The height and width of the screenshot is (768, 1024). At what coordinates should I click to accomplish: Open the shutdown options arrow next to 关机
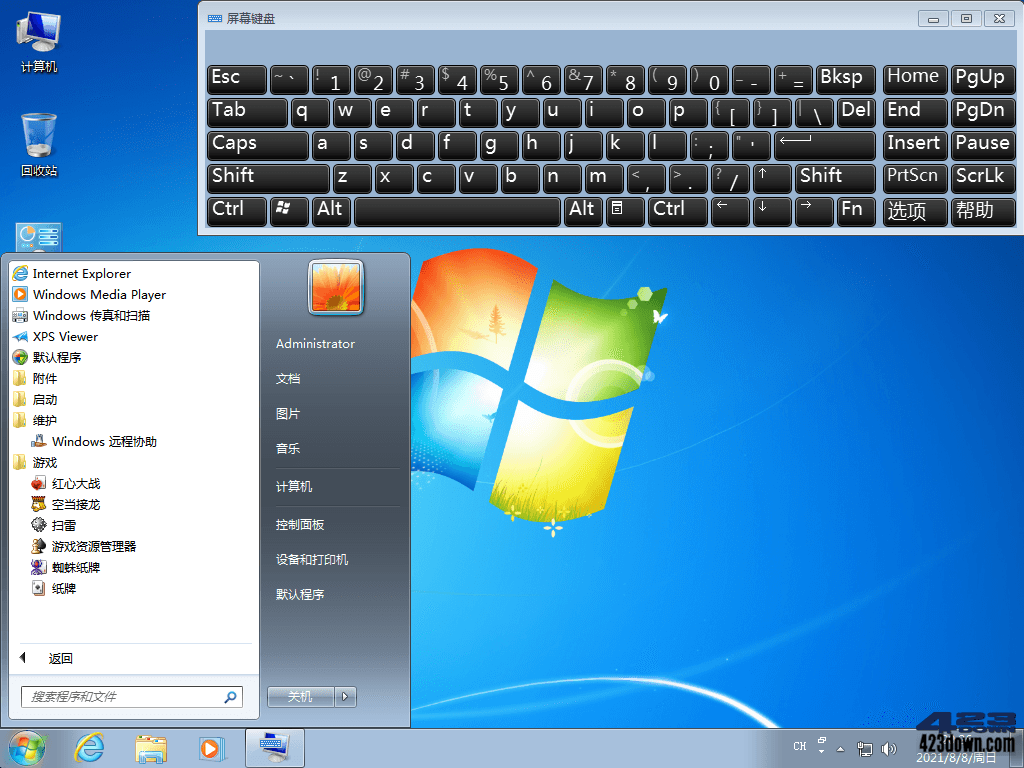(347, 696)
